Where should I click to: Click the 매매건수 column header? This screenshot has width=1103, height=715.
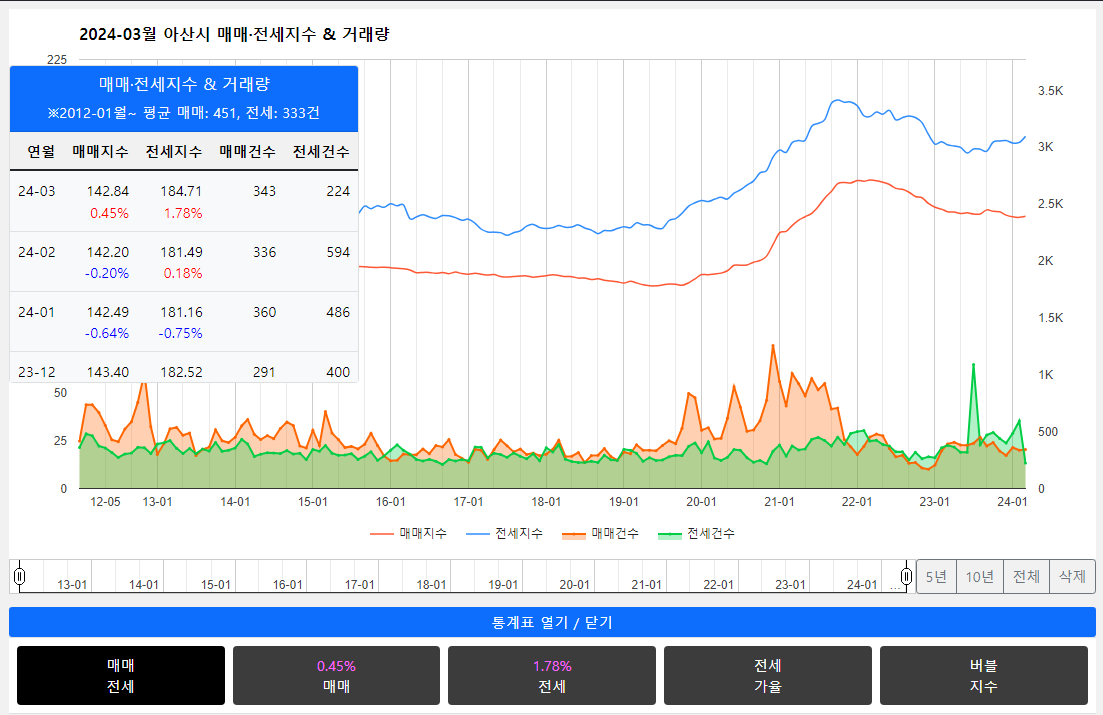(x=247, y=151)
